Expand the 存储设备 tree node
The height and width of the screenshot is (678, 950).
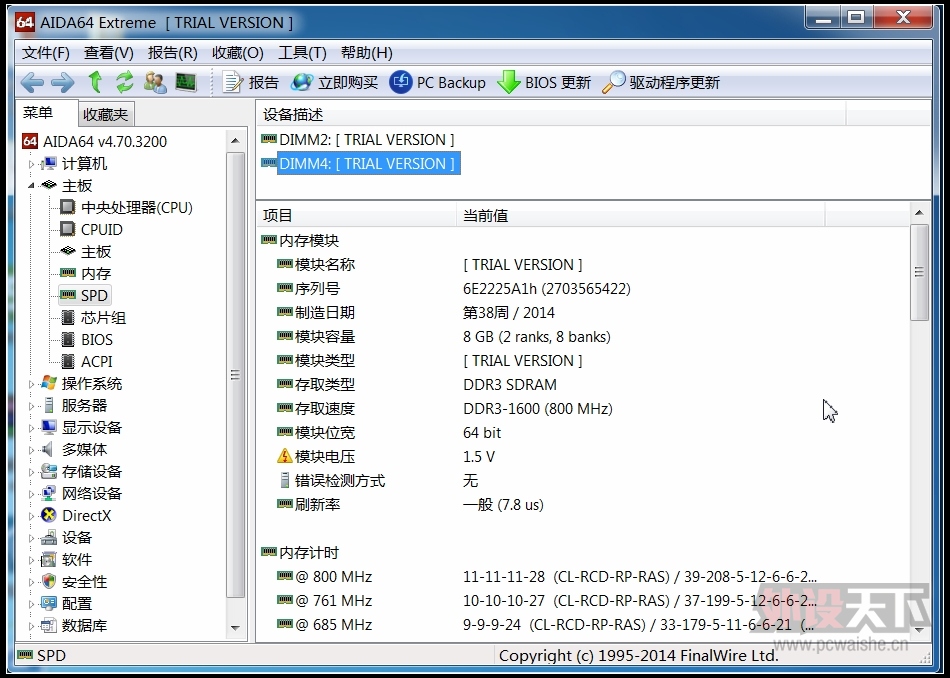[x=32, y=471]
